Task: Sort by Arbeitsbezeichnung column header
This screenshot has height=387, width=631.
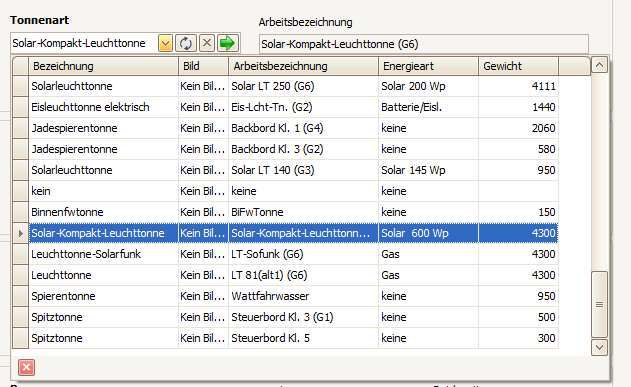Action: point(303,66)
